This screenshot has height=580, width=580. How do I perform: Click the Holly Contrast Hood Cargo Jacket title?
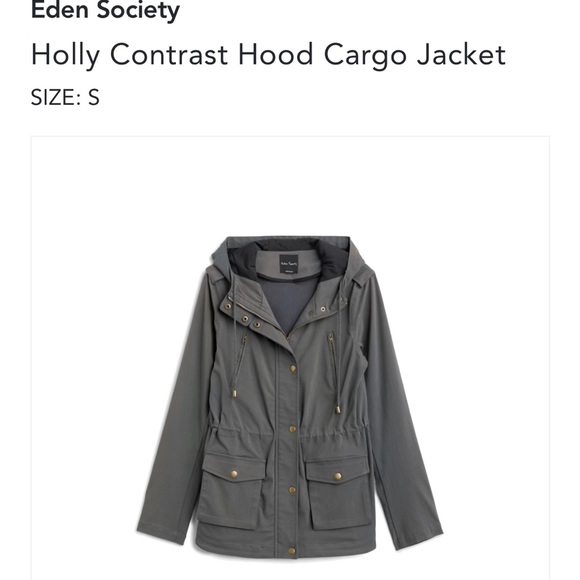pos(268,55)
